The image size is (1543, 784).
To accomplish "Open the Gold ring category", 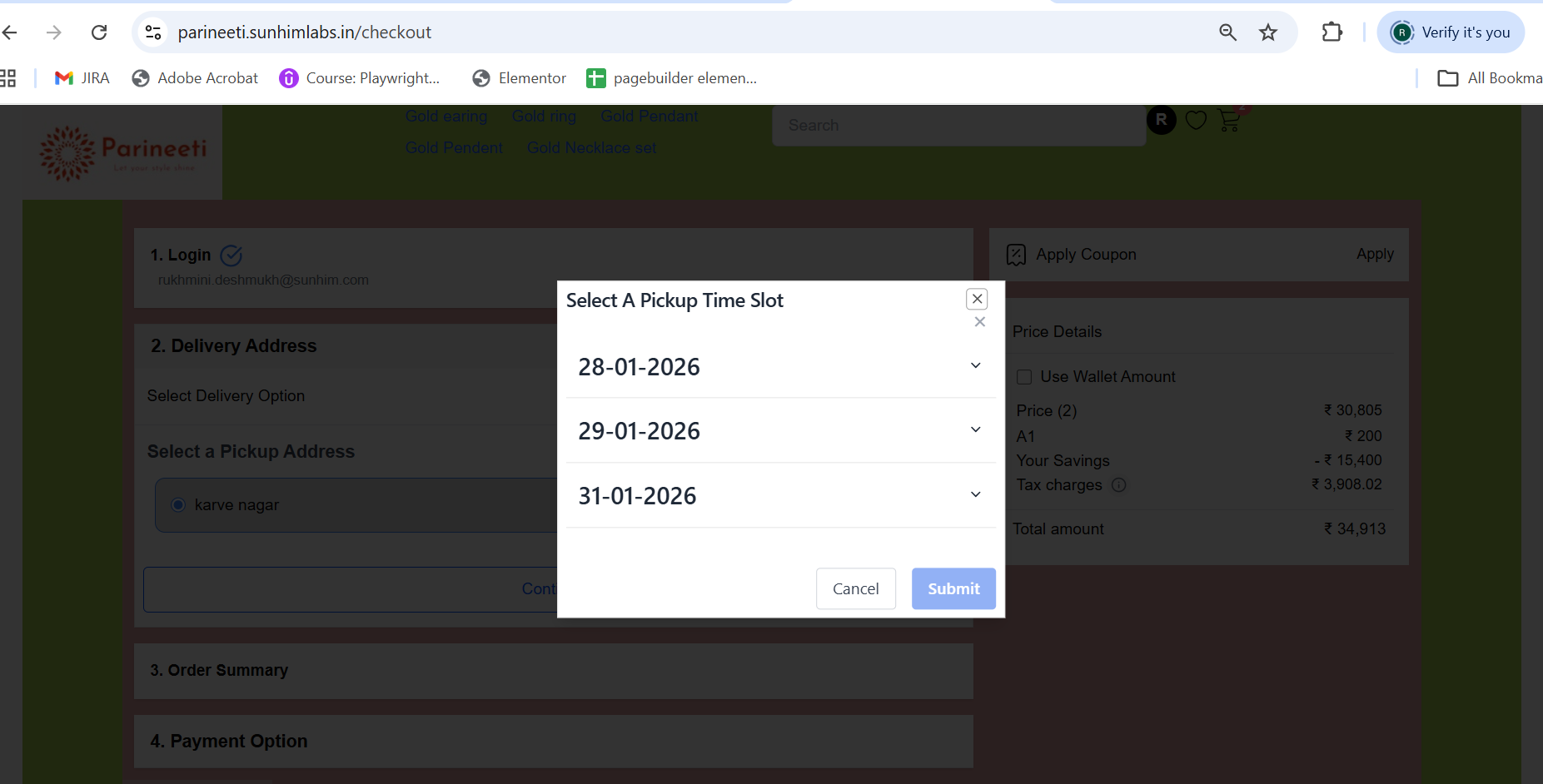I will pyautogui.click(x=544, y=116).
